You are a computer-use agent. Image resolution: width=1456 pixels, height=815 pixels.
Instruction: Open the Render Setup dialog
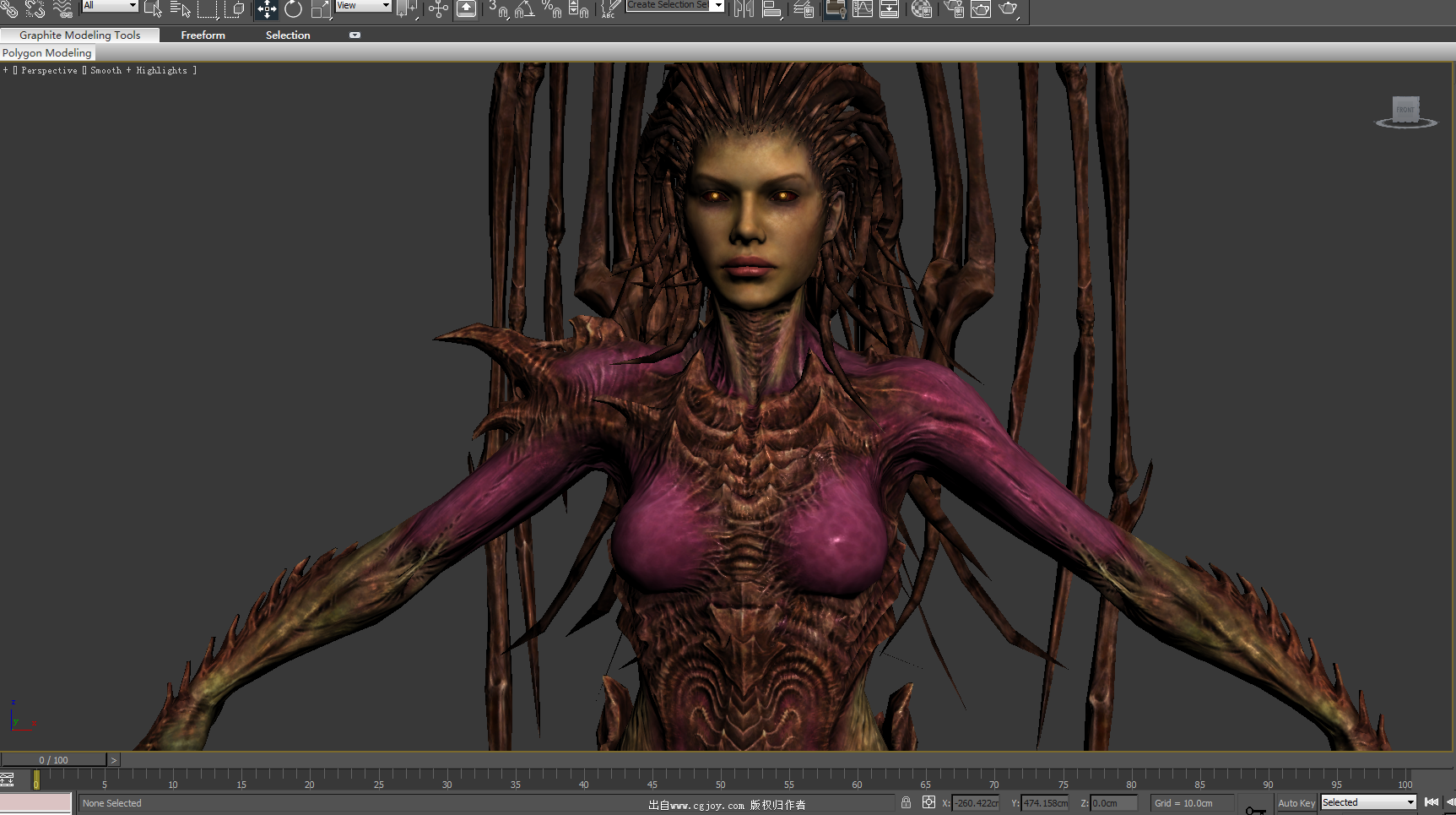click(953, 8)
